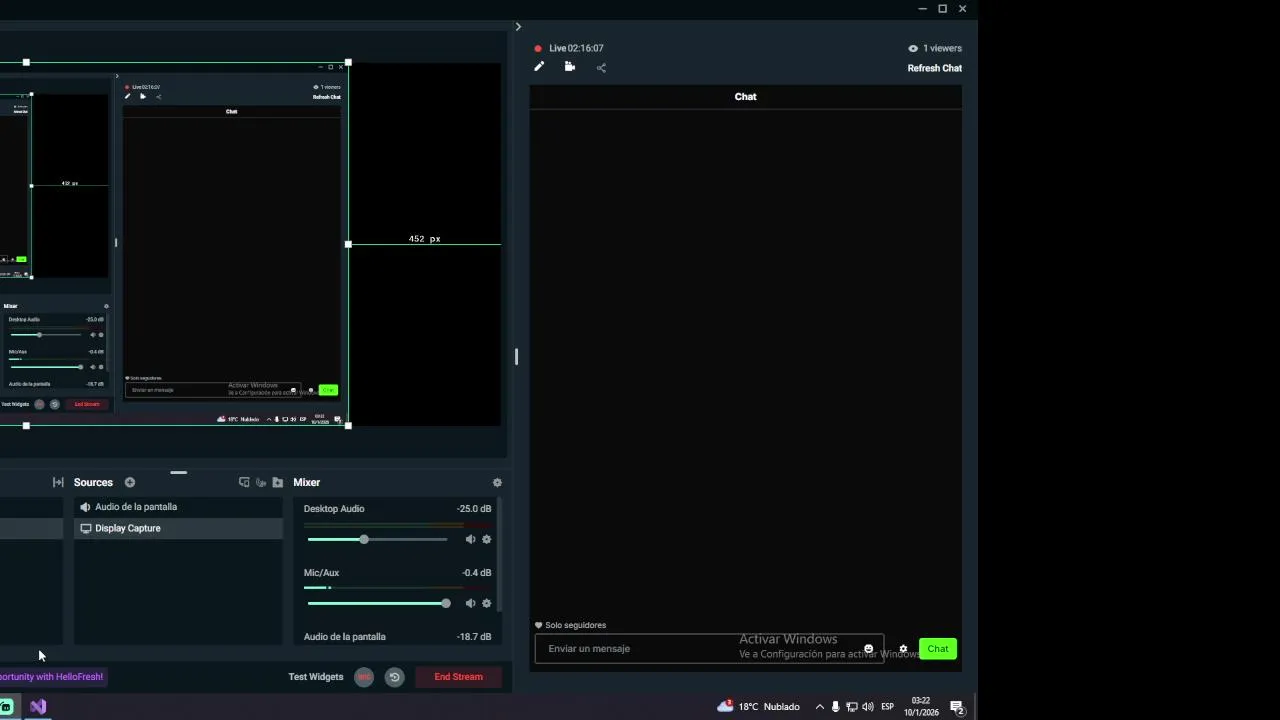Viewport: 1280px width, 720px height.
Task: Click the middle icon left of the Mixer title
Action: pos(261,482)
